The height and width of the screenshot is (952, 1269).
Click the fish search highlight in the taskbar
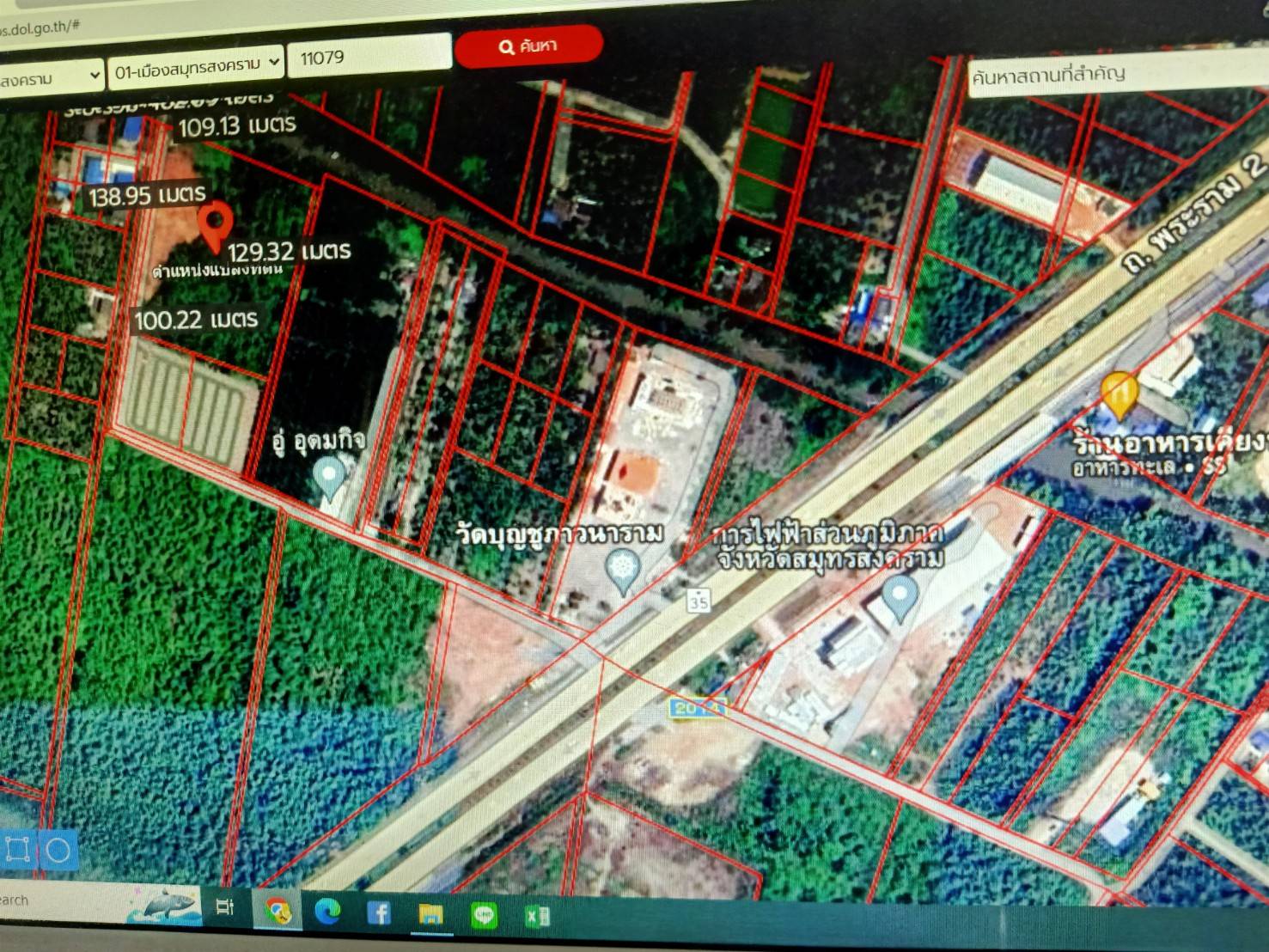[165, 905]
